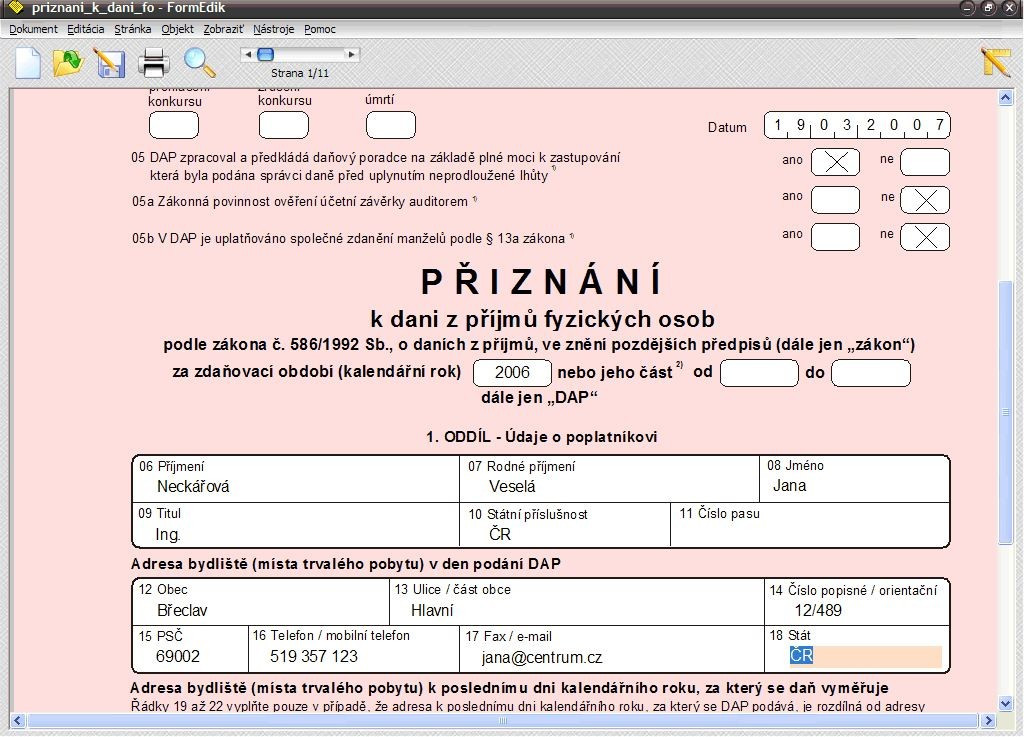
Task: Open the Objekt menu
Action: click(178, 29)
